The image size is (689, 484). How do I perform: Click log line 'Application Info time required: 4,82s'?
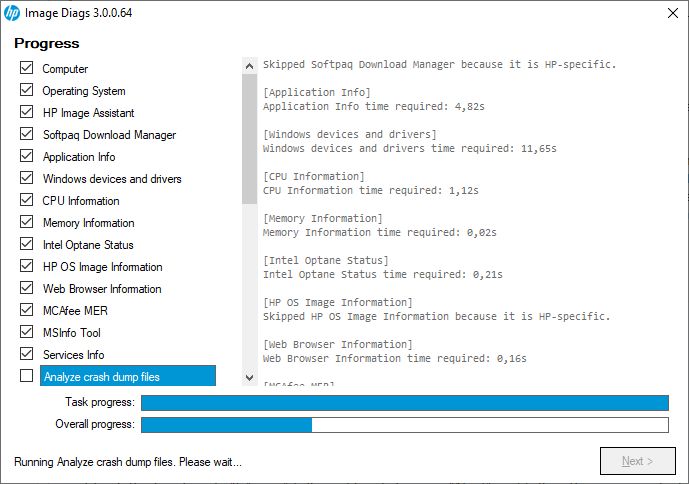click(x=374, y=106)
